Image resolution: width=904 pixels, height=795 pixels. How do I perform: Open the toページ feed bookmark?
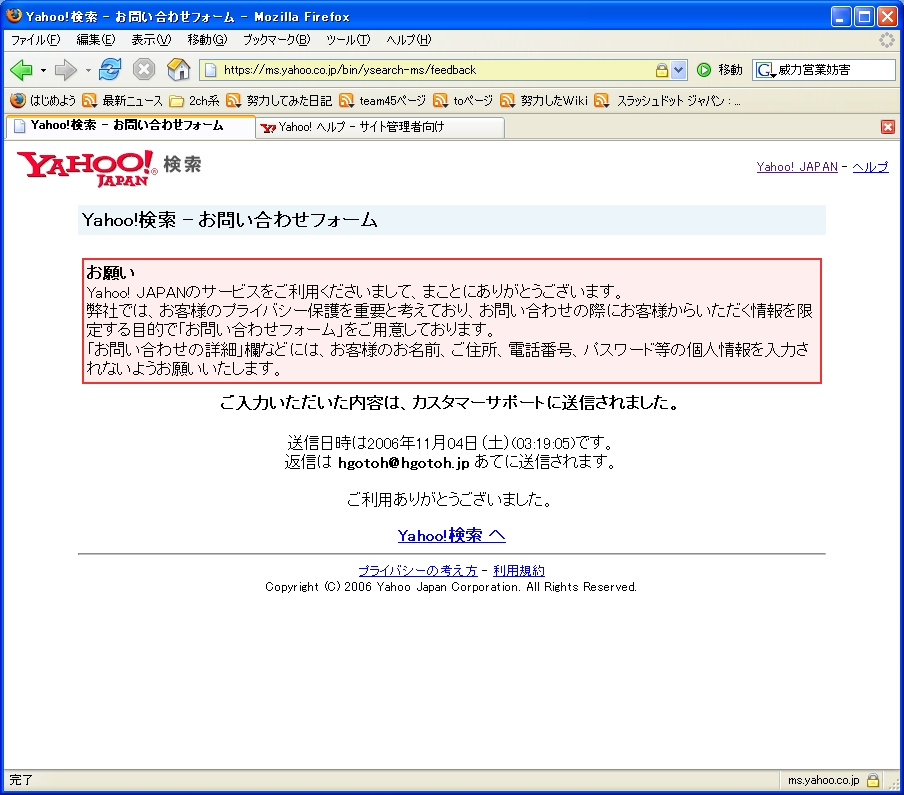pos(463,101)
